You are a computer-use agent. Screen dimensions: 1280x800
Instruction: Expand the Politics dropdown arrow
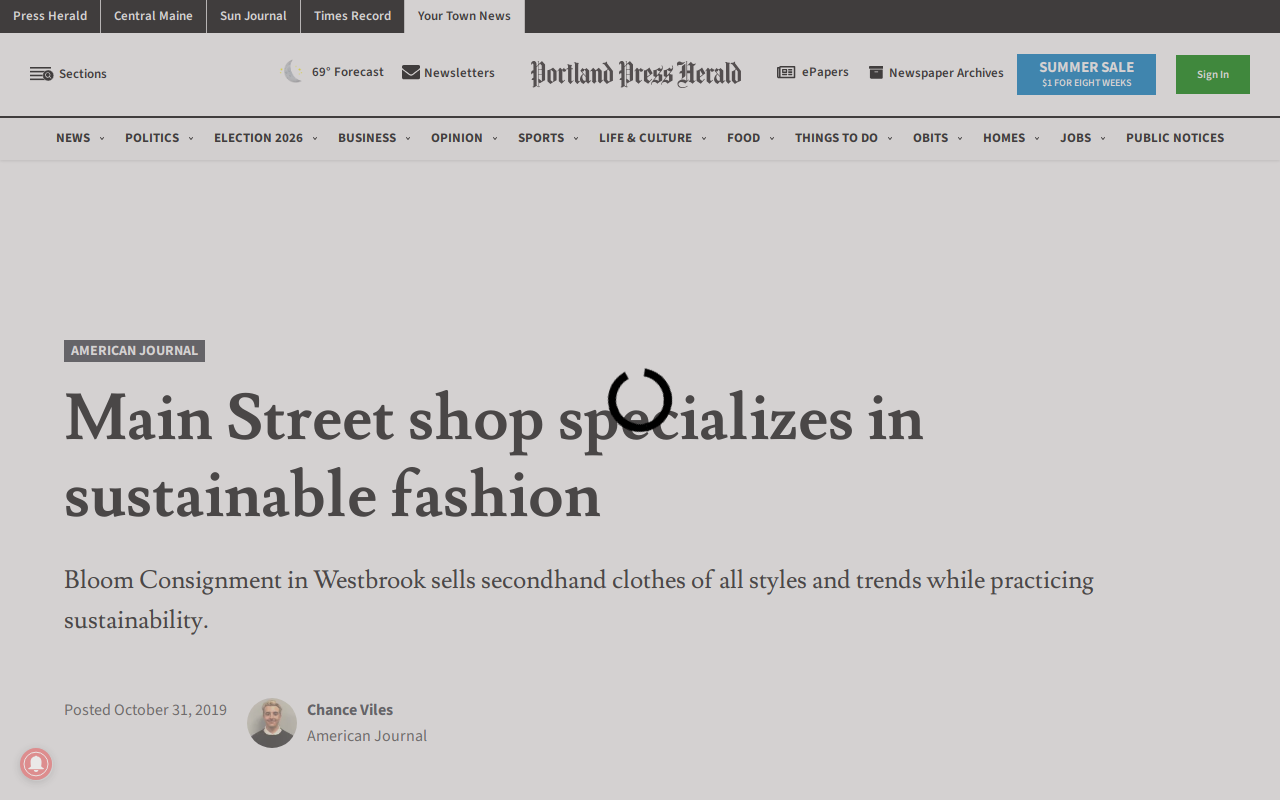coord(191,139)
